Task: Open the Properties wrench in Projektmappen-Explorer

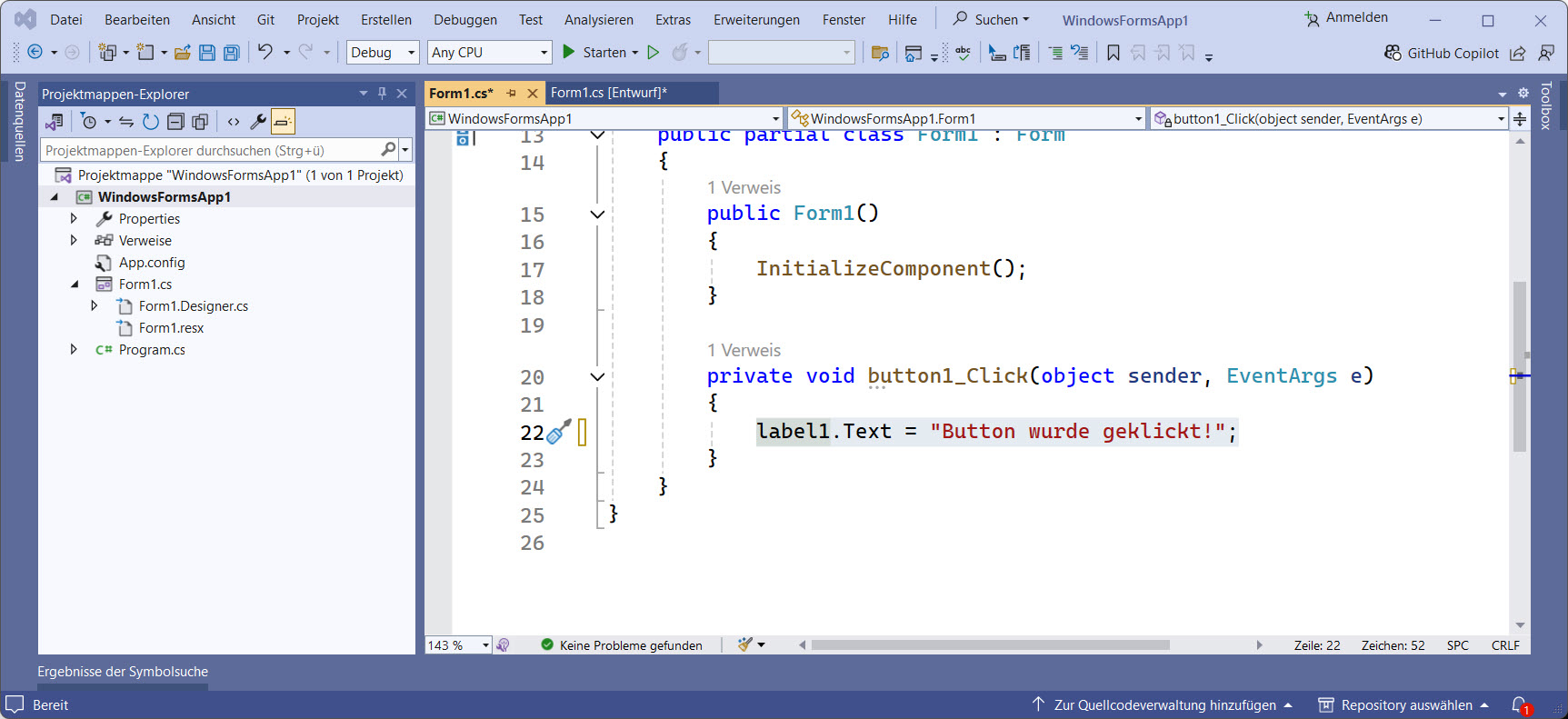Action: coord(258,122)
